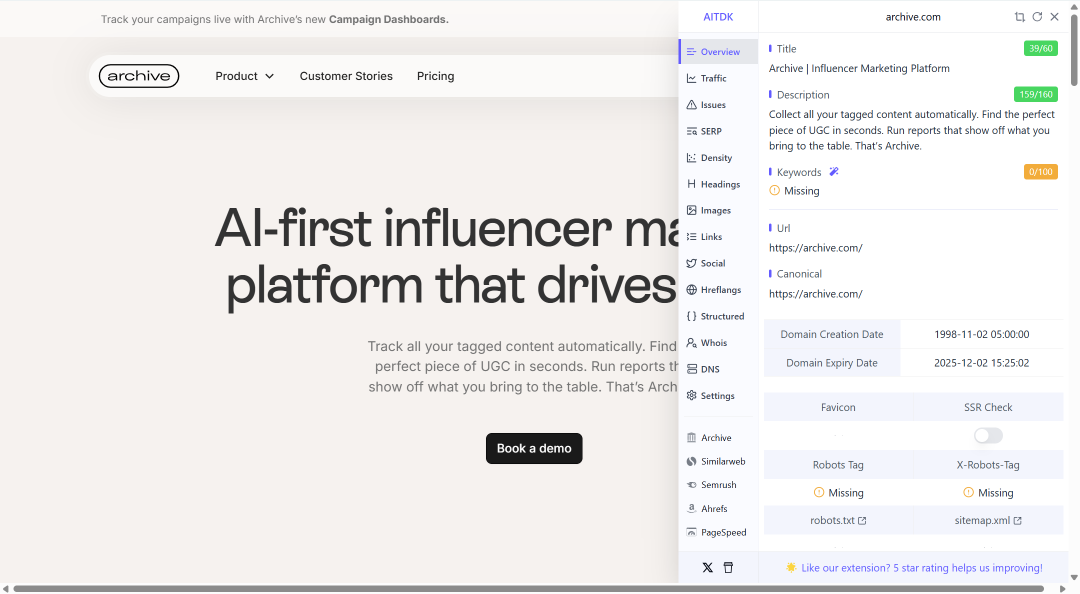
Task: Click the Domain Creation Date value 1998-11-02
Action: (x=982, y=334)
